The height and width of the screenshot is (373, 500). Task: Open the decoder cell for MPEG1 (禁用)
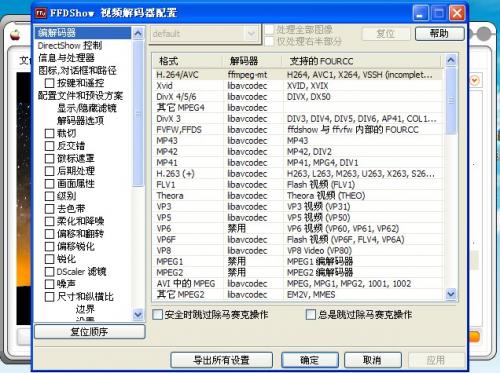pos(237,261)
